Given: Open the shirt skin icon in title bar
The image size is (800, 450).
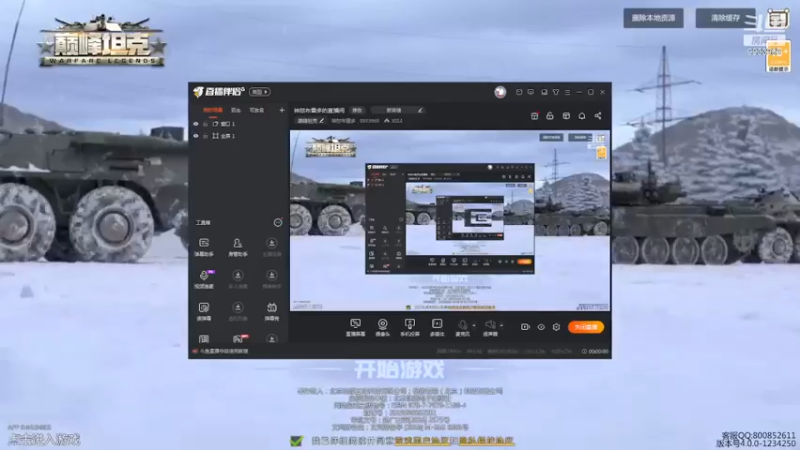Looking at the screenshot, I should 556,92.
